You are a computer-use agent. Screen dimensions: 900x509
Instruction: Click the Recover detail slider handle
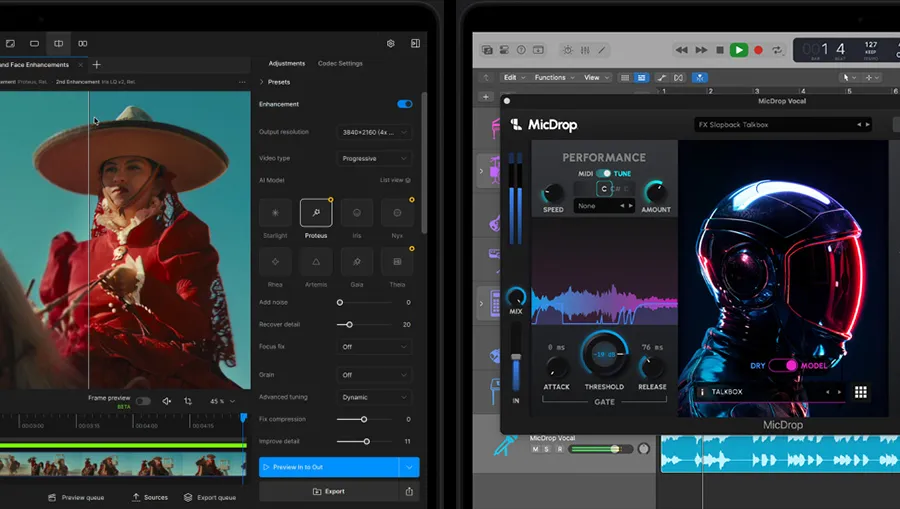(x=349, y=325)
